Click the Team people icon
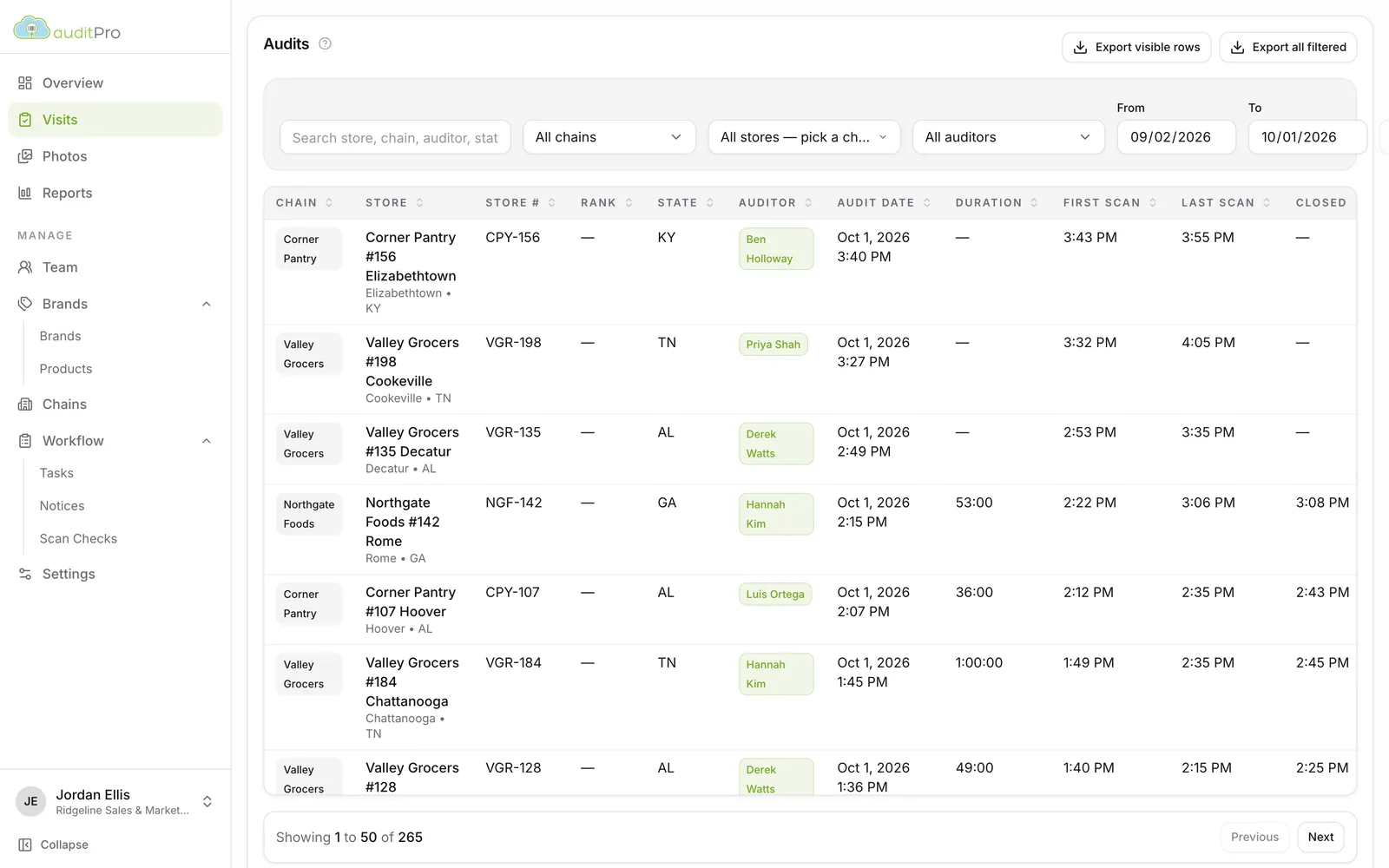This screenshot has width=1389, height=868. tap(25, 267)
